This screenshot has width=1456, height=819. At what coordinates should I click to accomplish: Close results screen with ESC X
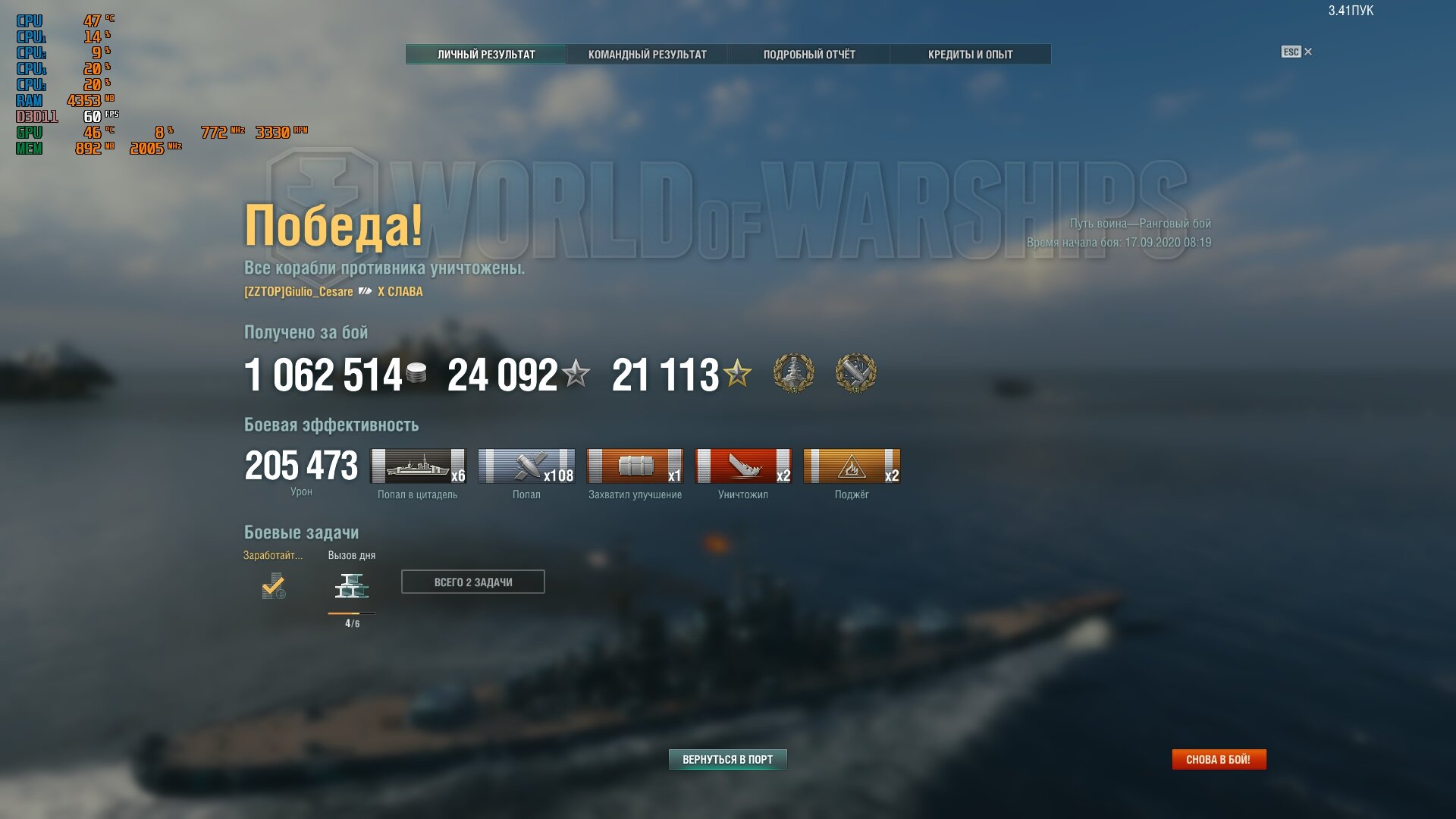pos(1297,52)
